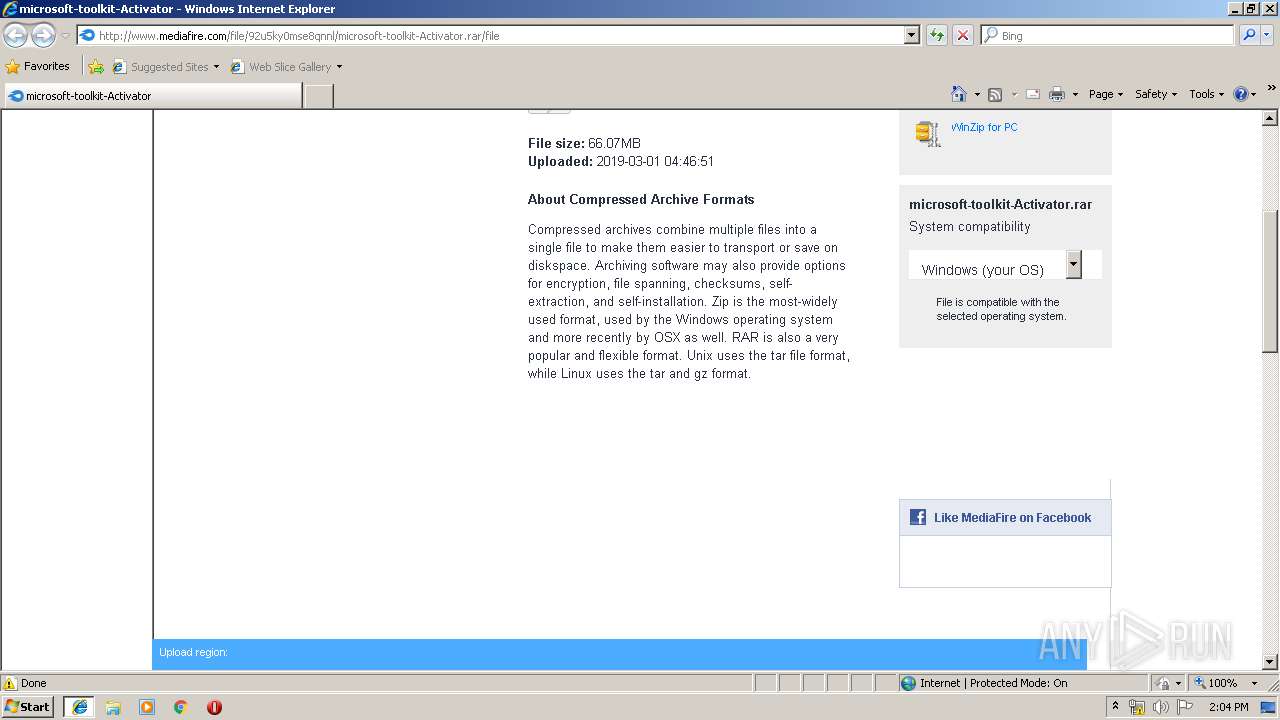Click the Favorites label button
The image size is (1280, 720).
tap(47, 66)
